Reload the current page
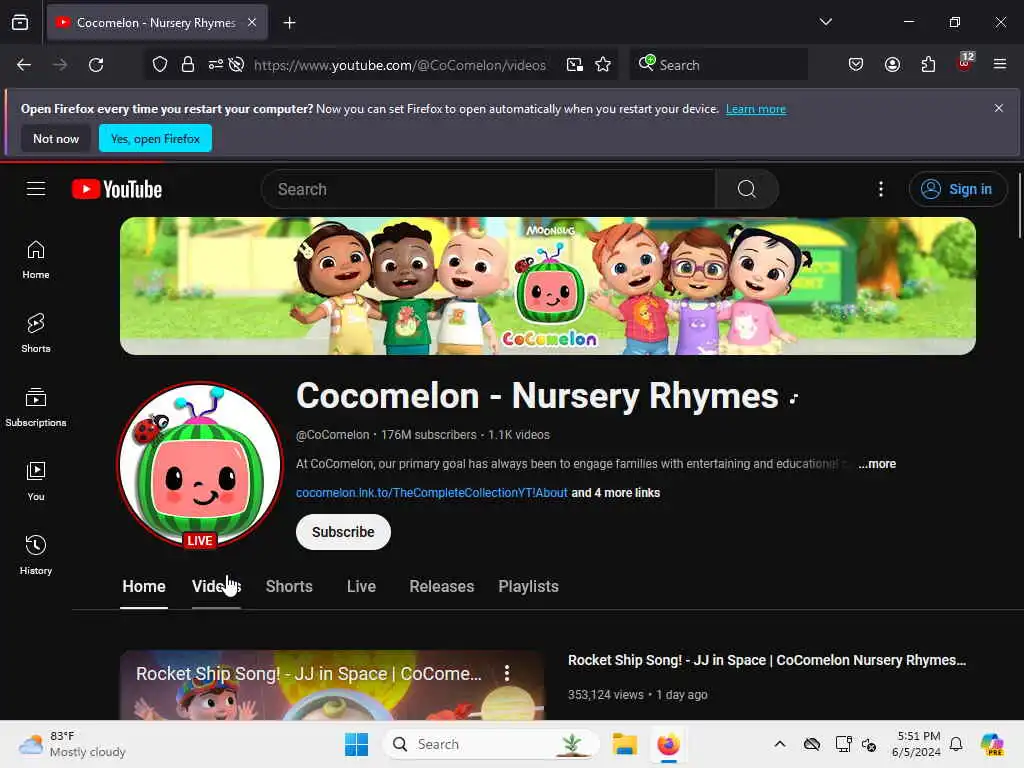 [96, 65]
